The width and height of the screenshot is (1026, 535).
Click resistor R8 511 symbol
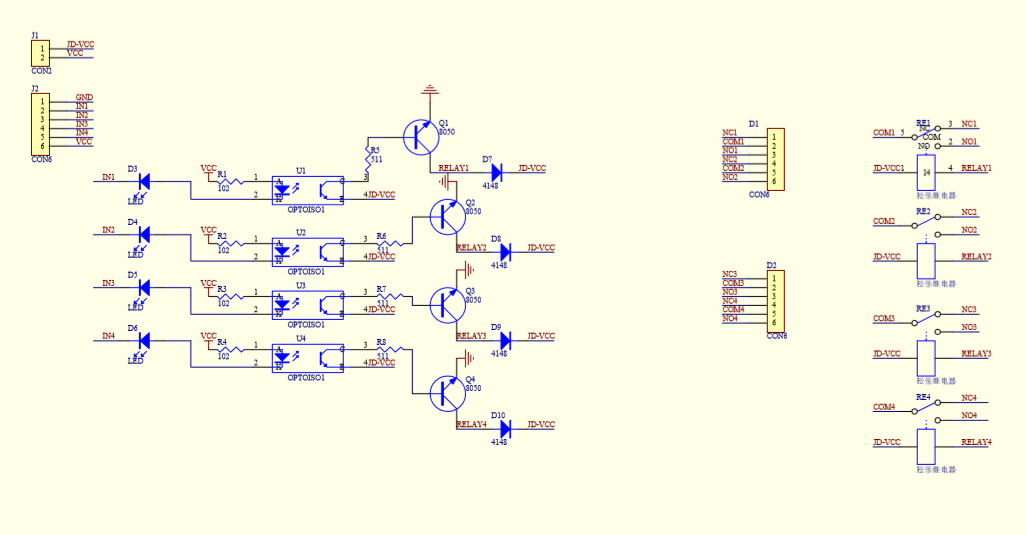391,349
